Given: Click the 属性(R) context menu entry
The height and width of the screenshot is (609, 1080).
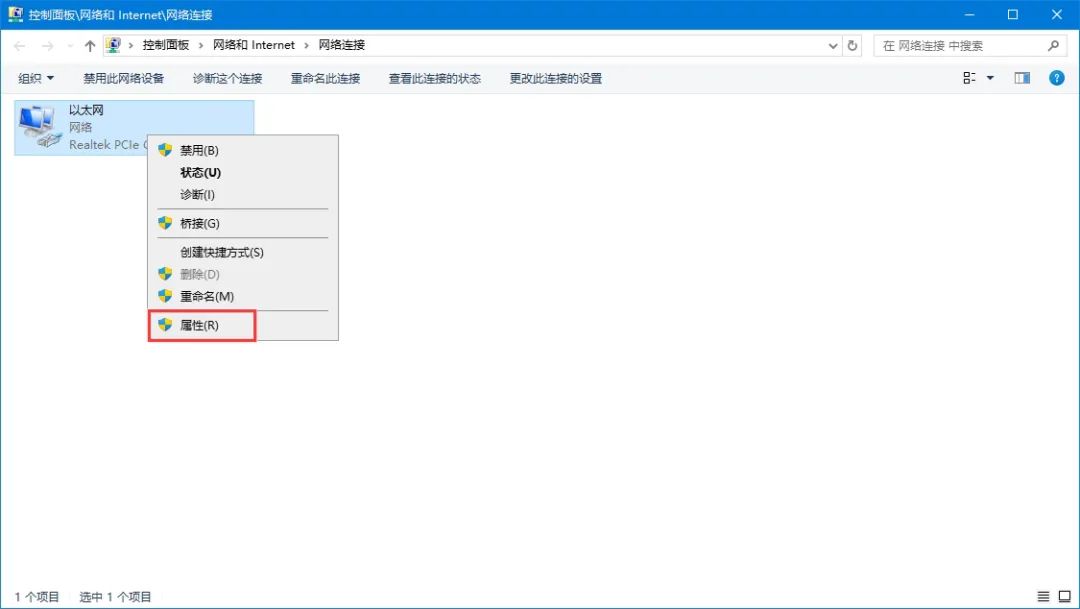Looking at the screenshot, I should click(199, 326).
